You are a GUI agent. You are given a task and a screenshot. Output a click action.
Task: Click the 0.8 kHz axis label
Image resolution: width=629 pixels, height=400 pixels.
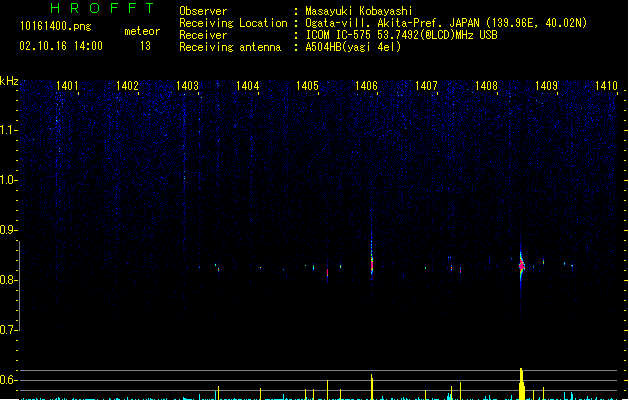click(8, 280)
